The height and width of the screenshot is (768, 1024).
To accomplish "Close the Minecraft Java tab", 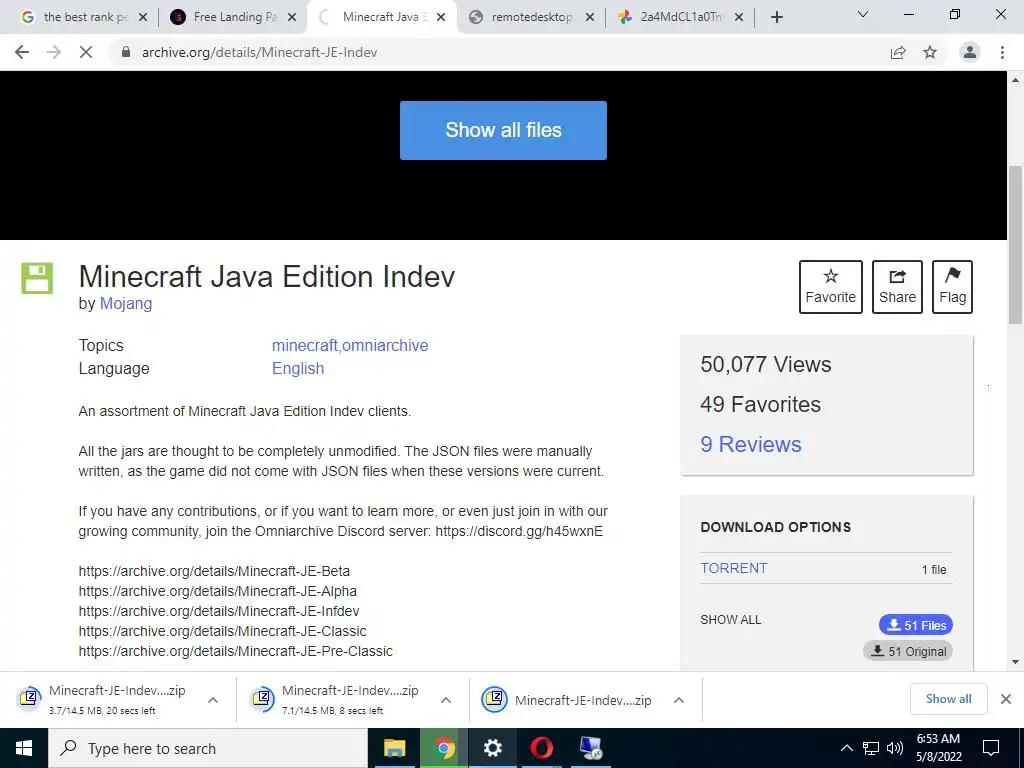I will 441,17.
